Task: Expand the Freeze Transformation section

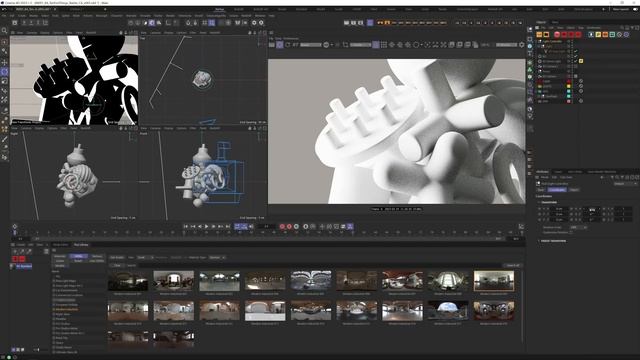Action: (x=540, y=241)
